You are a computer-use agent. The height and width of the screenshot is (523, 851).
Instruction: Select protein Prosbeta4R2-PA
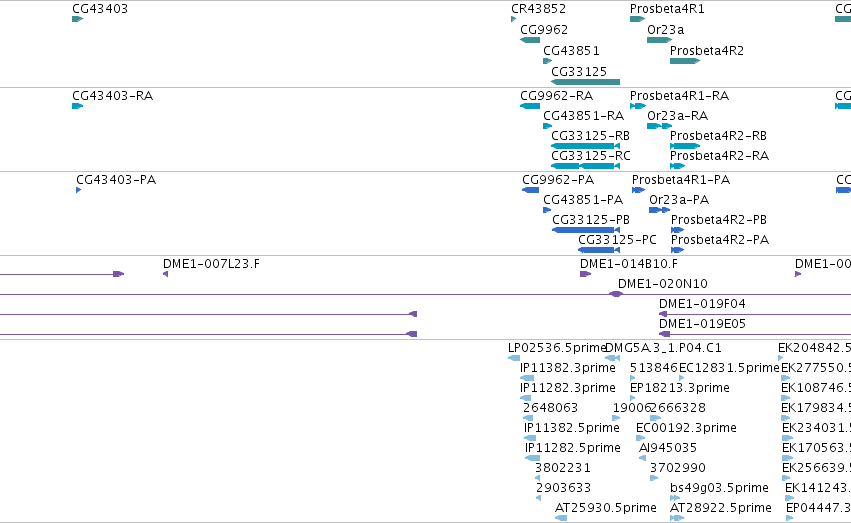[x=720, y=240]
